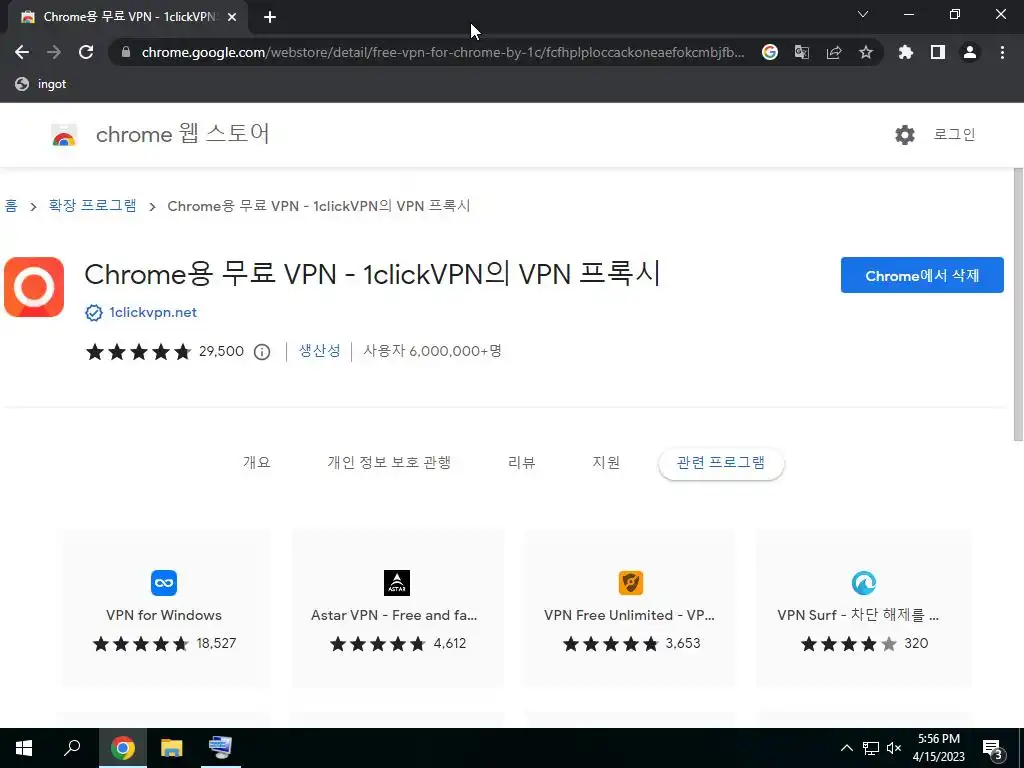Toggle the side panel icon
This screenshot has width=1024, height=768.
pyautogui.click(x=938, y=52)
